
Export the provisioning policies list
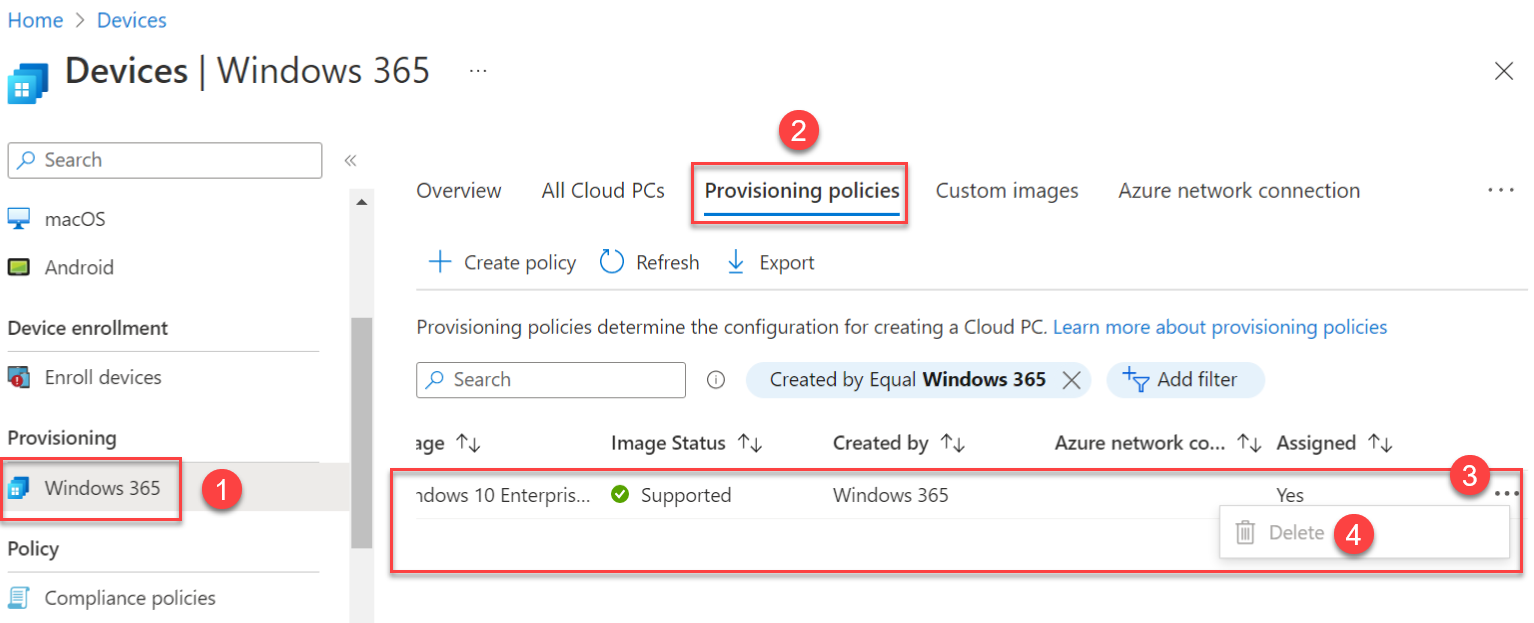click(769, 262)
